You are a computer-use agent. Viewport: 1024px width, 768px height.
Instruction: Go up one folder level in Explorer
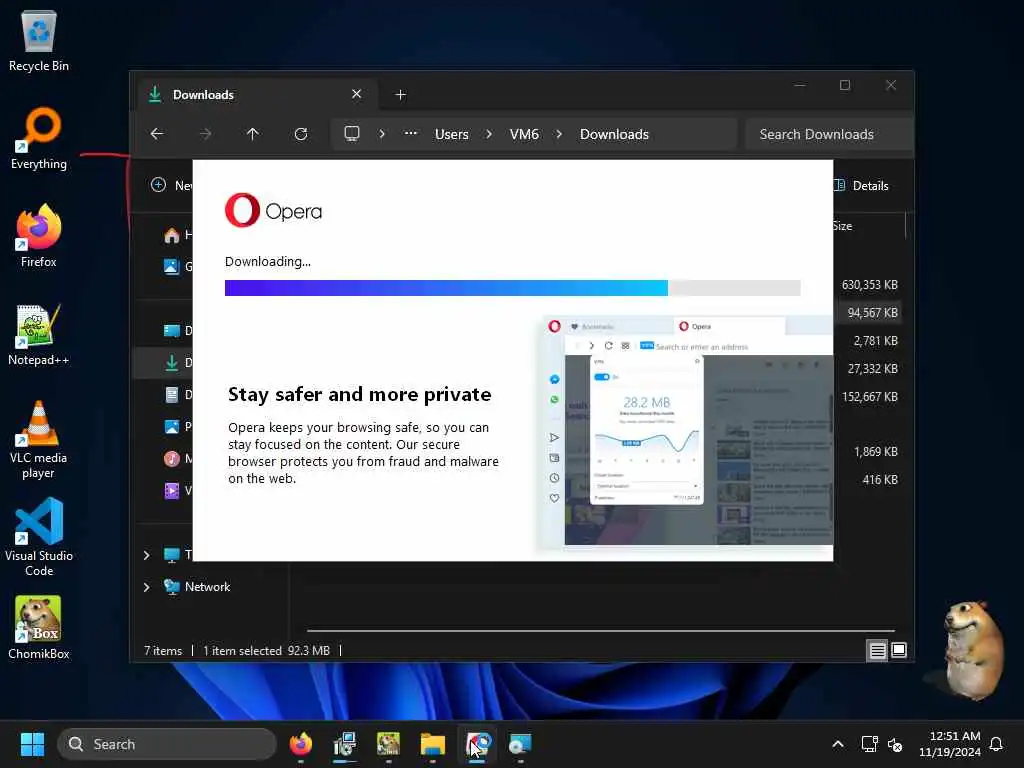pyautogui.click(x=253, y=134)
